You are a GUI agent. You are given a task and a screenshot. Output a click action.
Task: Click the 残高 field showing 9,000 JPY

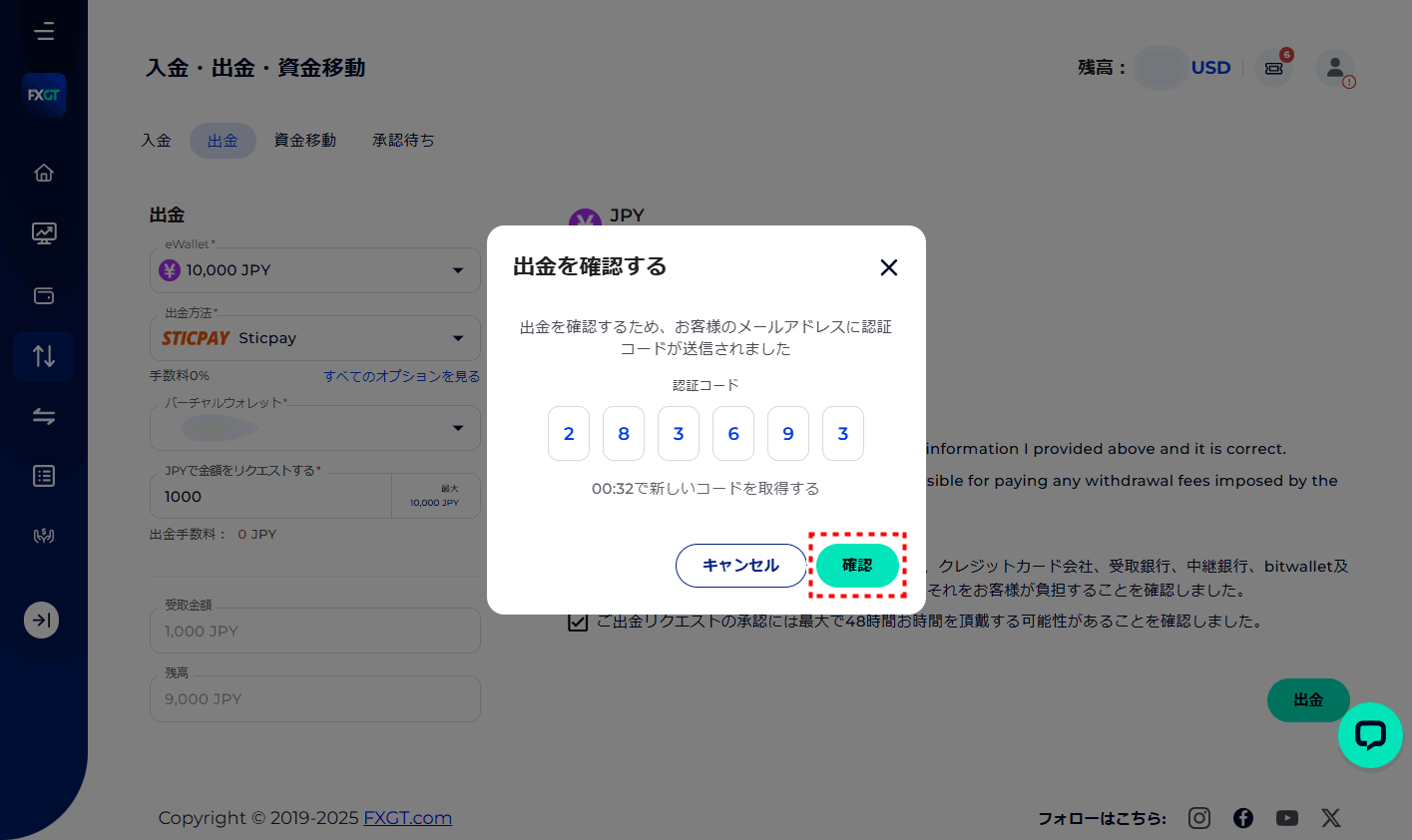click(x=315, y=698)
